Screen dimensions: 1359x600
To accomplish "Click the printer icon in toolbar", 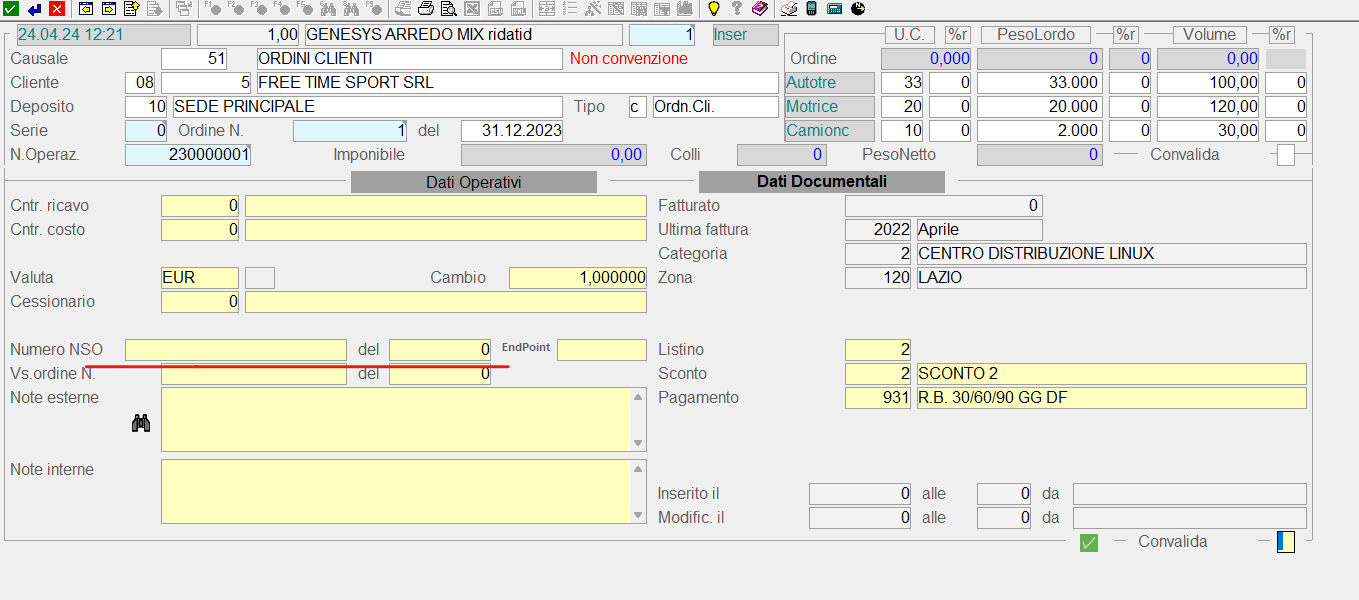I will tap(425, 9).
